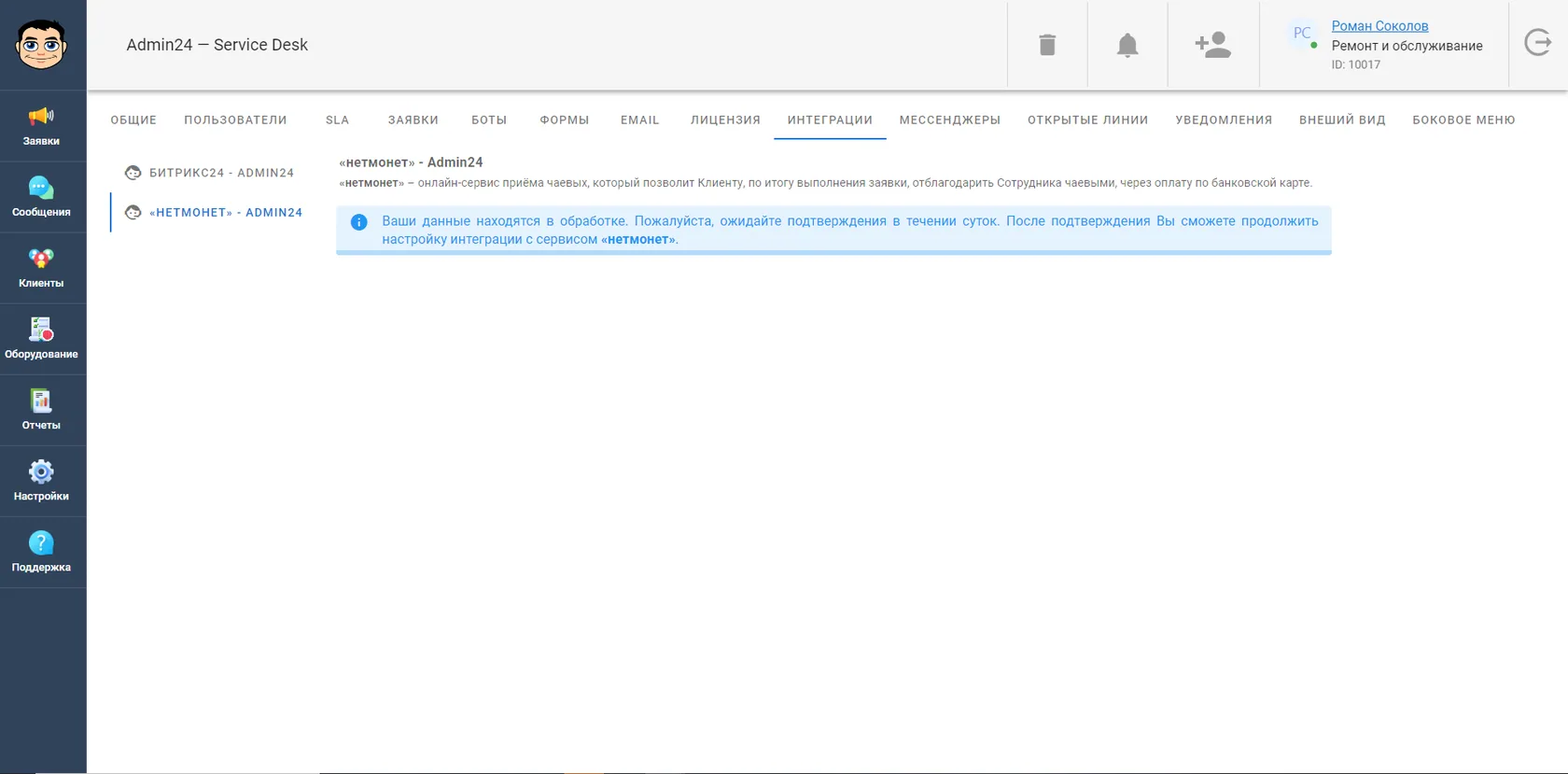Click the PC user avatar
The width and height of the screenshot is (1568, 774).
pos(1302,34)
